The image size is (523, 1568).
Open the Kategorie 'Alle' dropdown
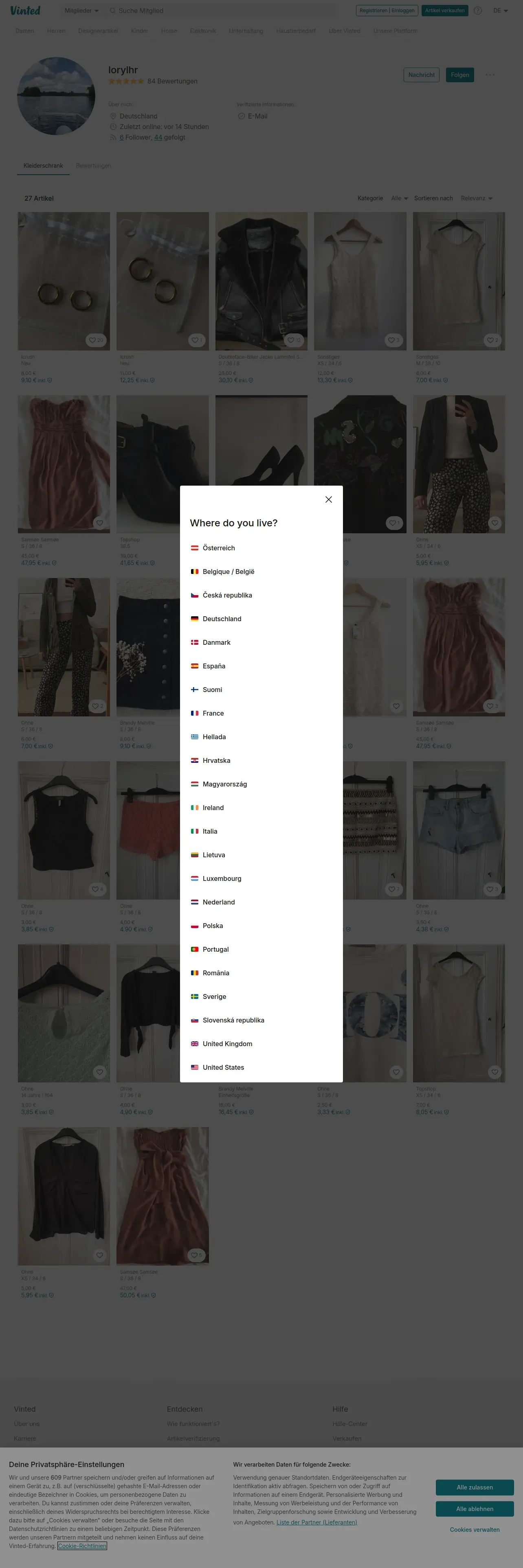(400, 198)
